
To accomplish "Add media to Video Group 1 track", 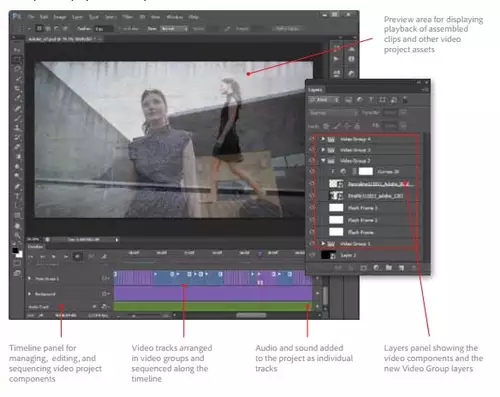I will 106,278.
